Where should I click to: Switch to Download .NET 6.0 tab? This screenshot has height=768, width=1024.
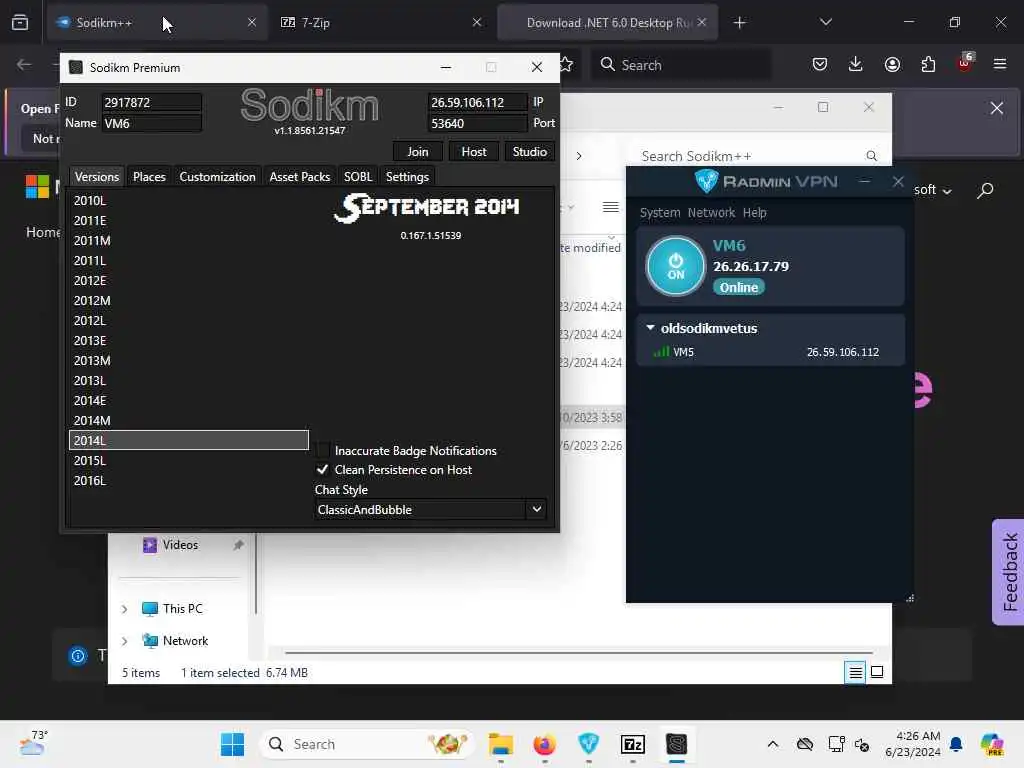(x=608, y=22)
